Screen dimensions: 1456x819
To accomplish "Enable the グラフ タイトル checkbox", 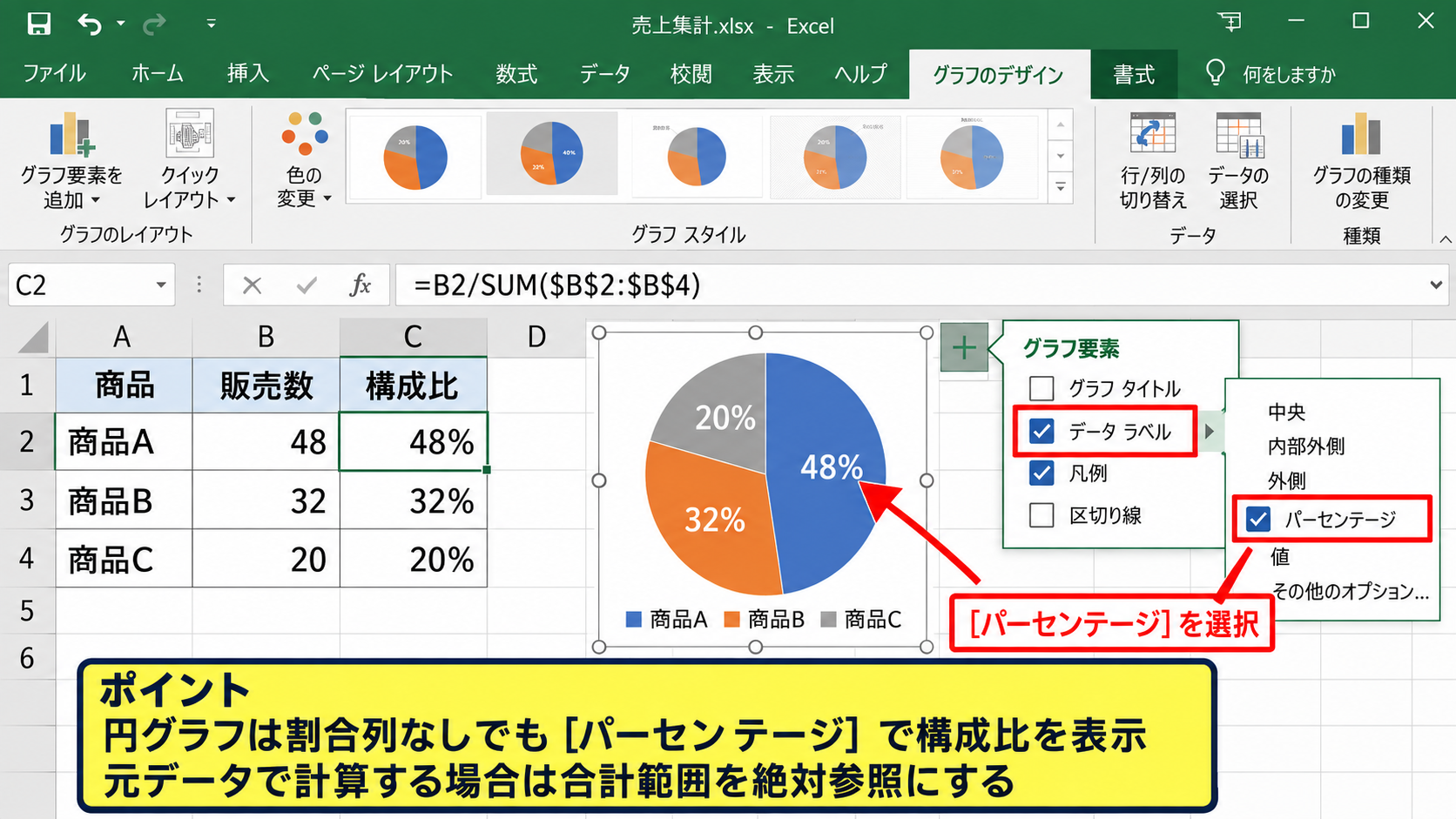I will 1041,388.
